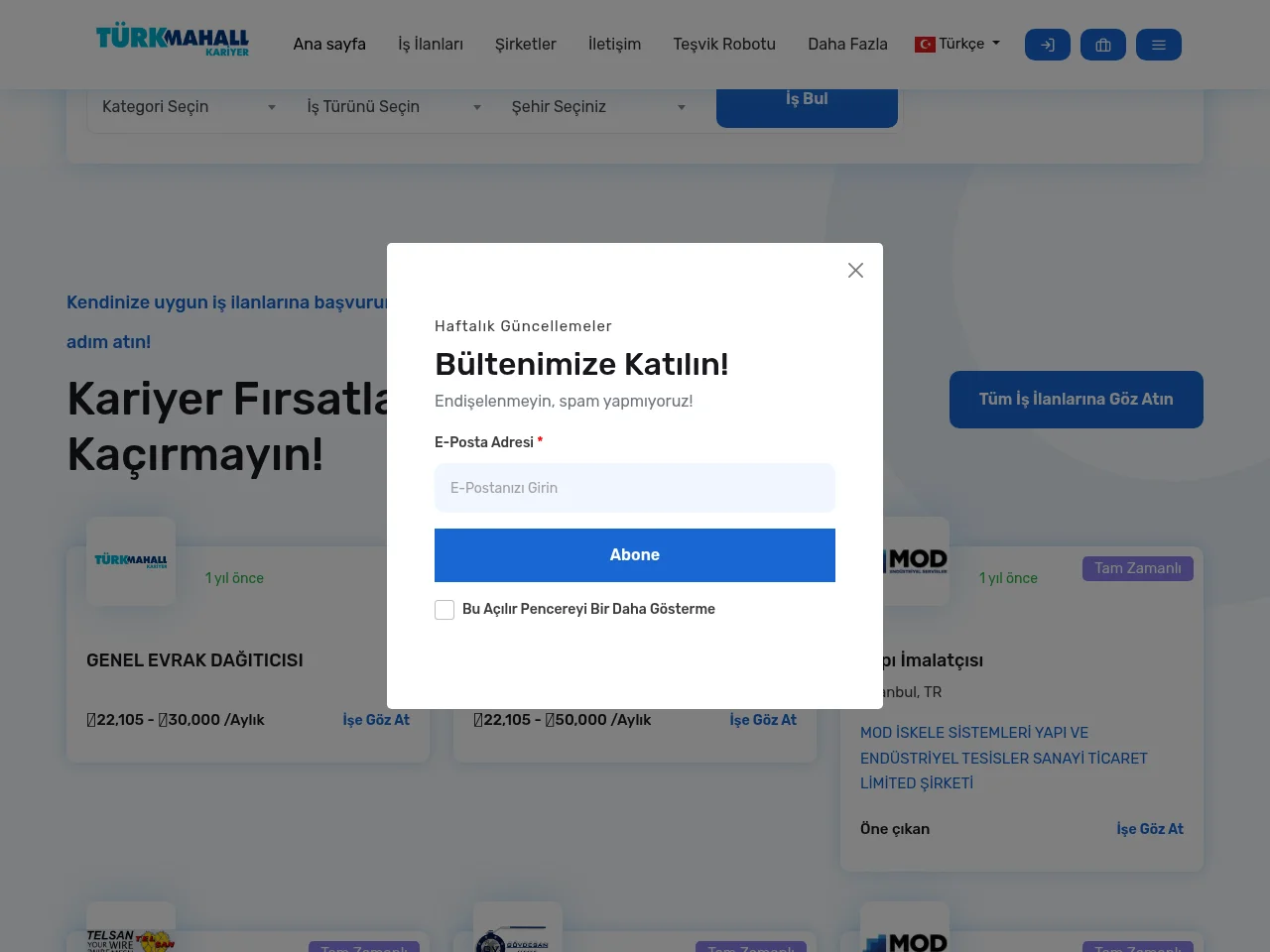This screenshot has height=952, width=1270.
Task: Click the TELSAN logo thumbnail at bottom
Action: pos(131,927)
